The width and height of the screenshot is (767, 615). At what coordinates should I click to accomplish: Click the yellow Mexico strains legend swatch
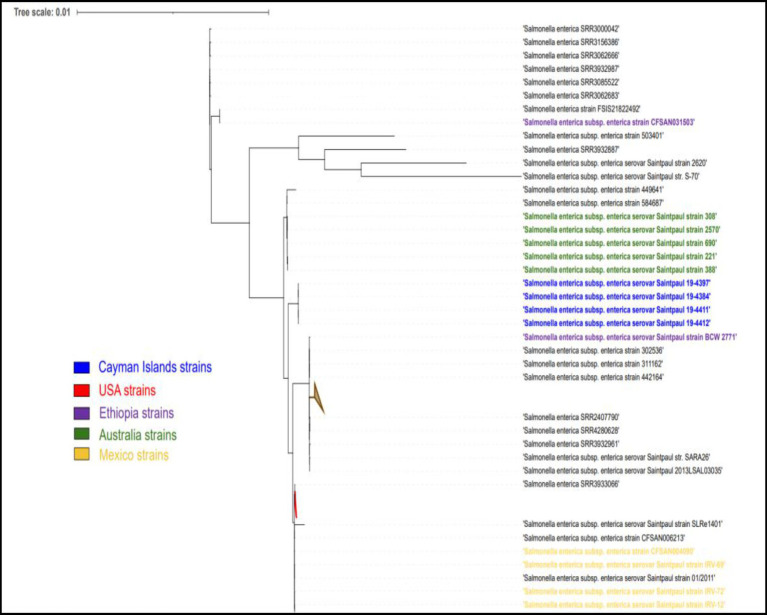pos(82,455)
